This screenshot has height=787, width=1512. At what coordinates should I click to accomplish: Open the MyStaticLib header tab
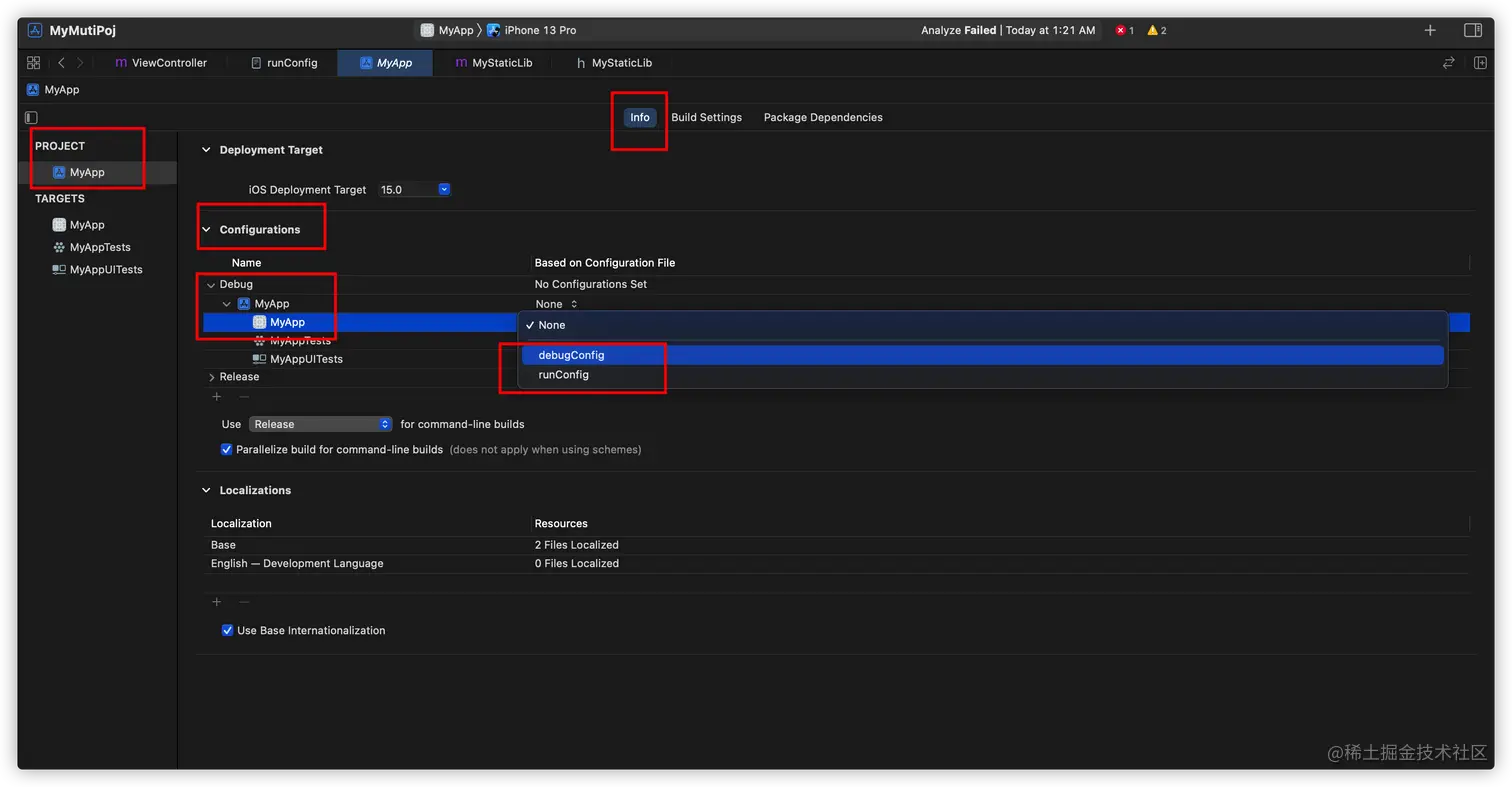coord(614,62)
